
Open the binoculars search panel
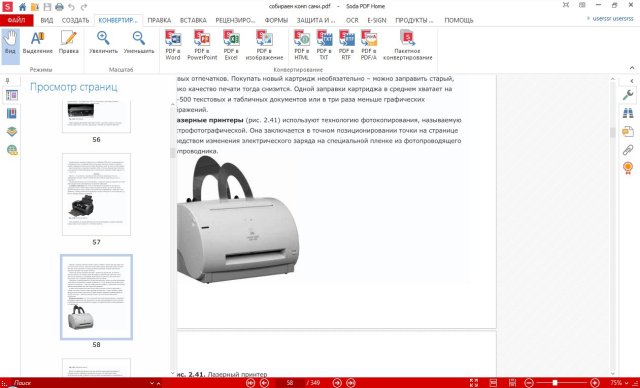pyautogui.click(x=628, y=113)
